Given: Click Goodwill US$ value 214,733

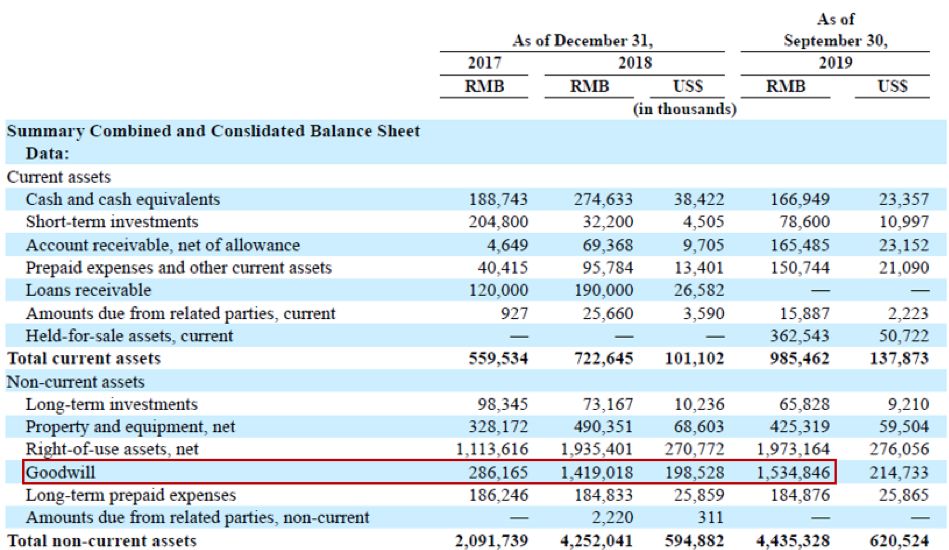Looking at the screenshot, I should pos(899,472).
